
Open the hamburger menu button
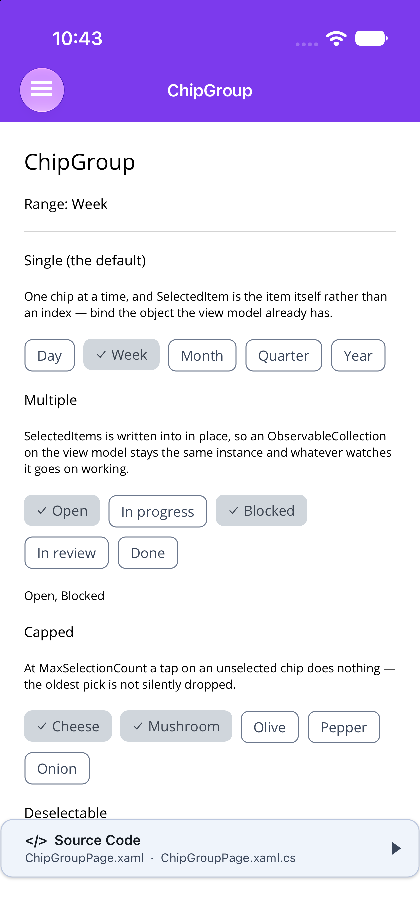[42, 90]
